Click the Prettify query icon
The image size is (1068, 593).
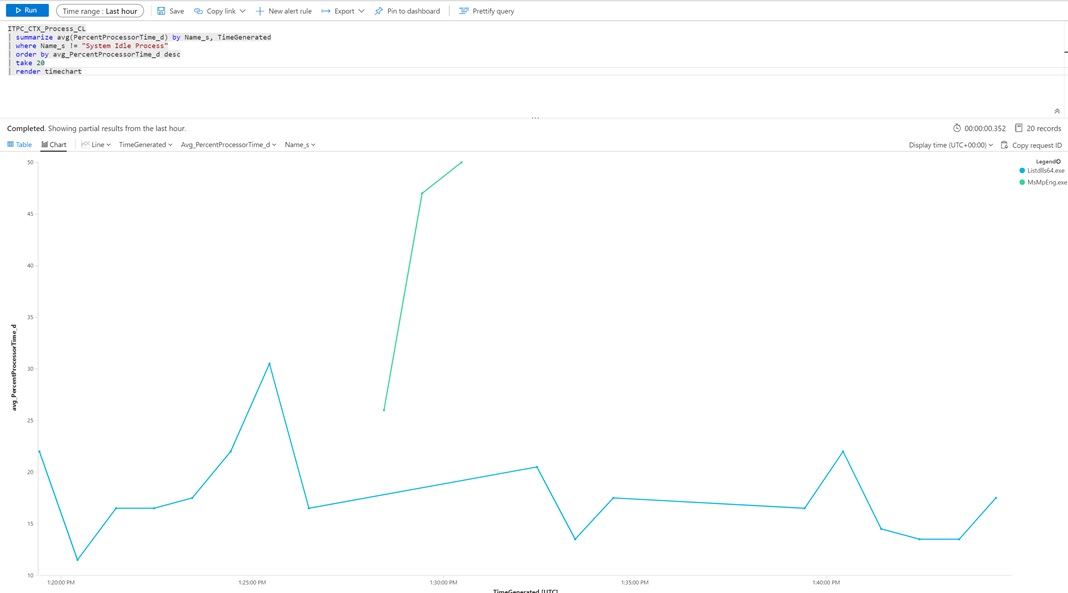tap(463, 11)
